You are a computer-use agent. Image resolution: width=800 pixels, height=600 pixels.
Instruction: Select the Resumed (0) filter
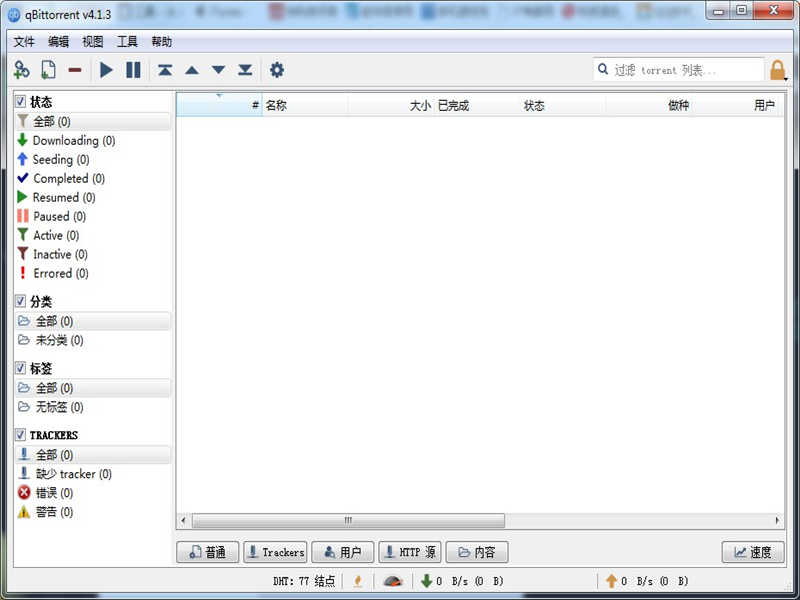(93, 197)
